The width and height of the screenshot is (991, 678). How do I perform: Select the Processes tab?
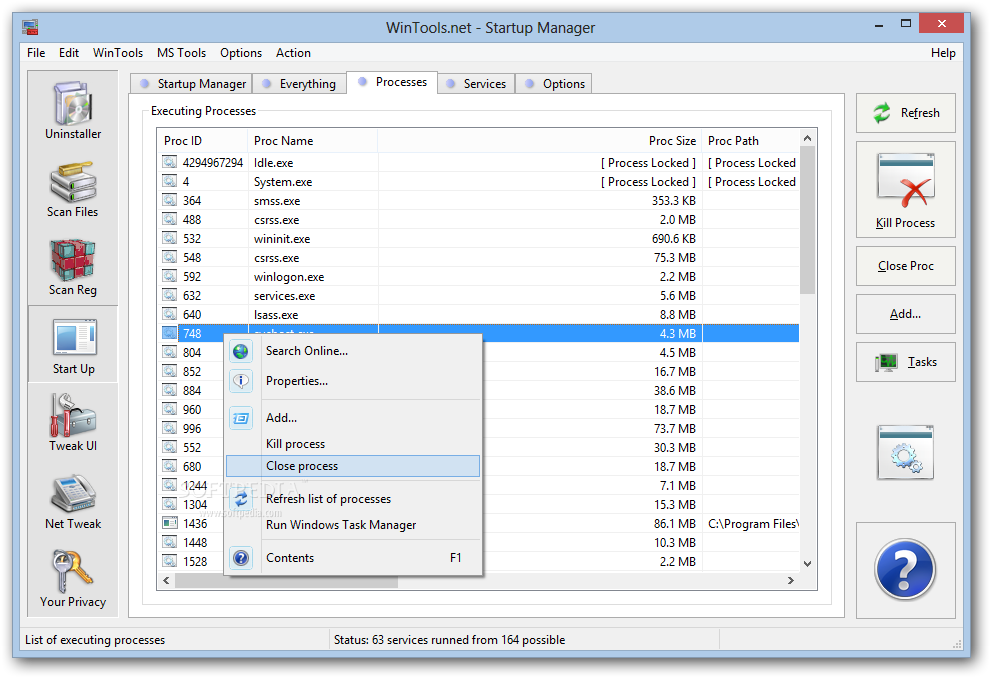coord(392,82)
